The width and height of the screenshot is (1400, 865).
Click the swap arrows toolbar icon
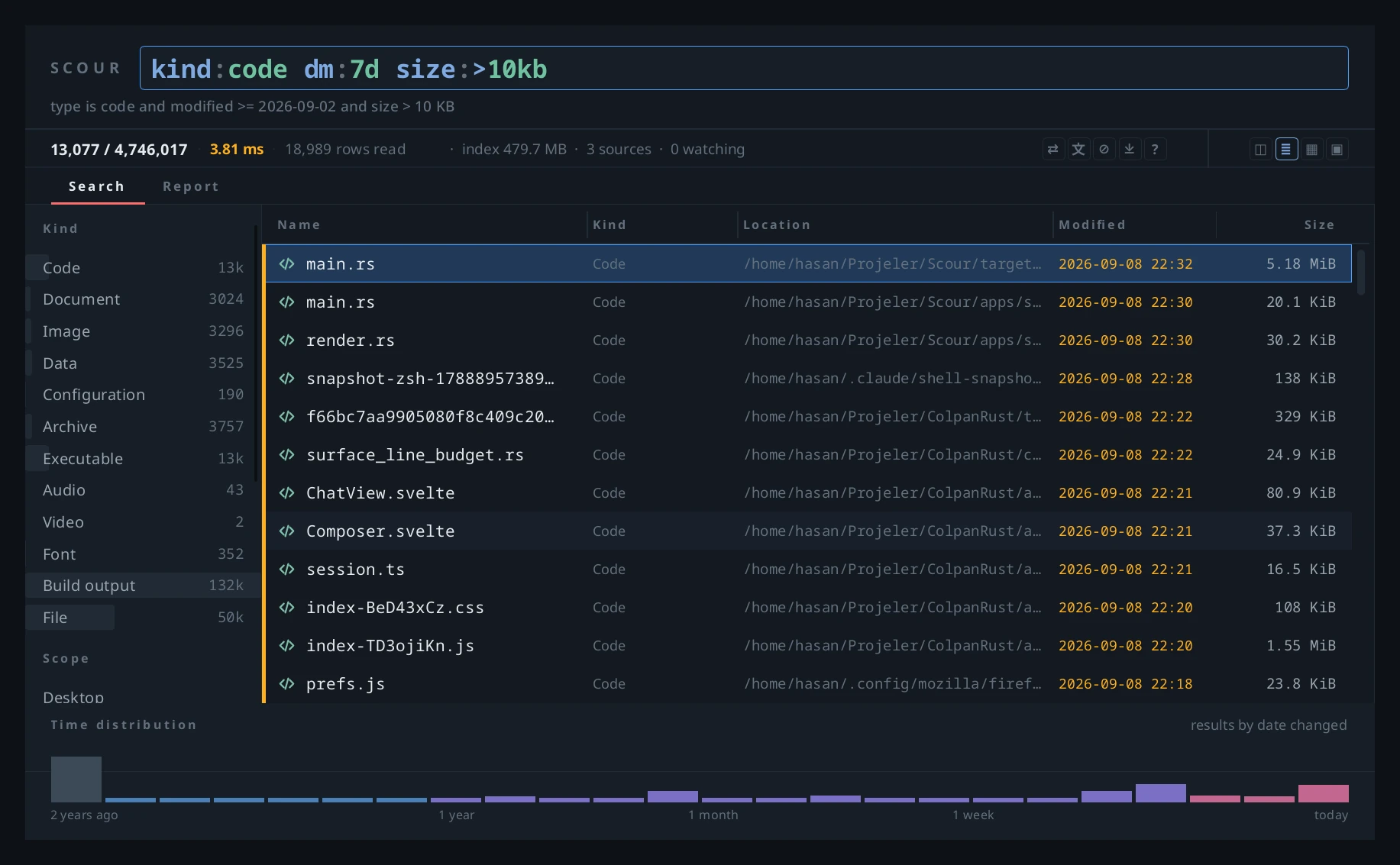(x=1052, y=150)
